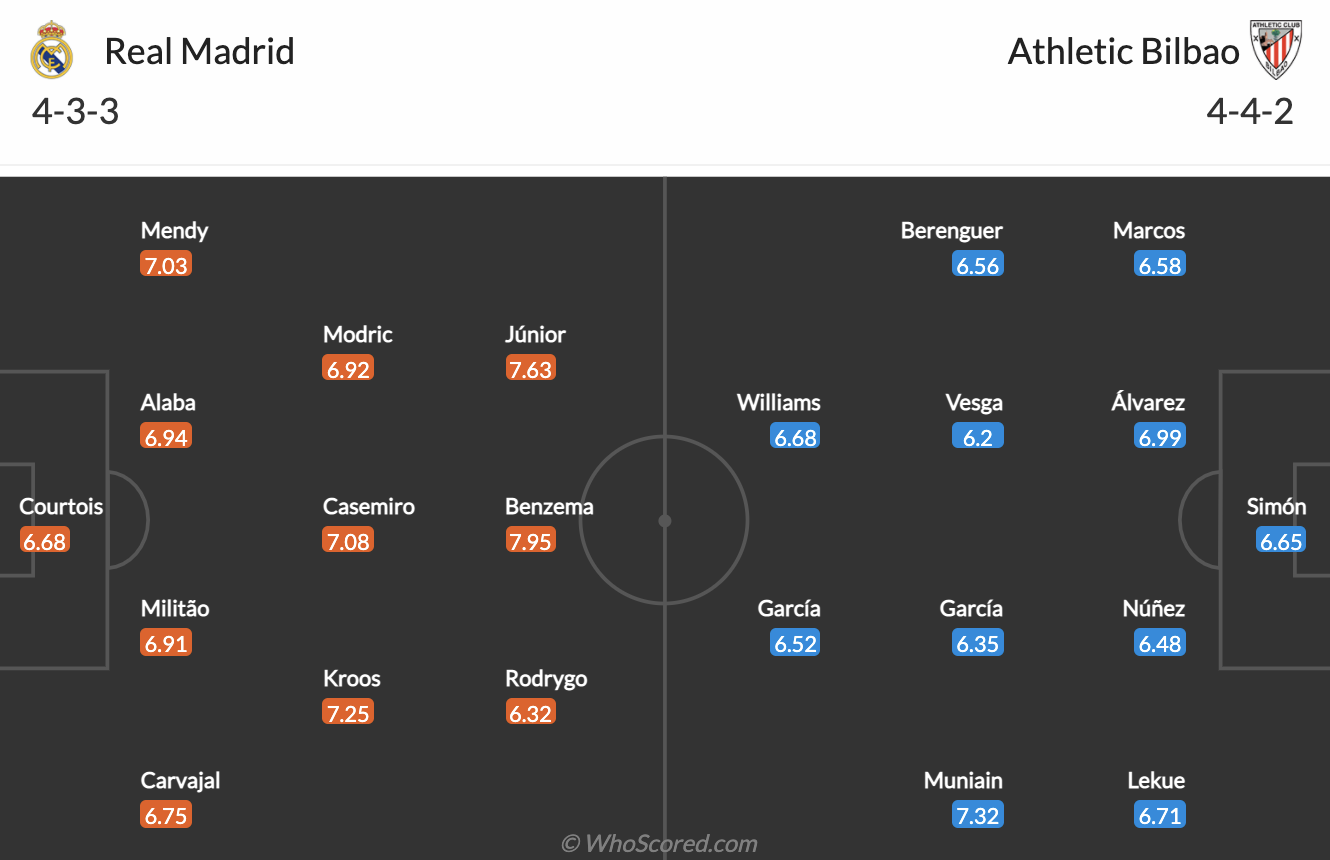Open the WhoScored.com watermark link
The width and height of the screenshot is (1330, 860).
click(x=664, y=843)
